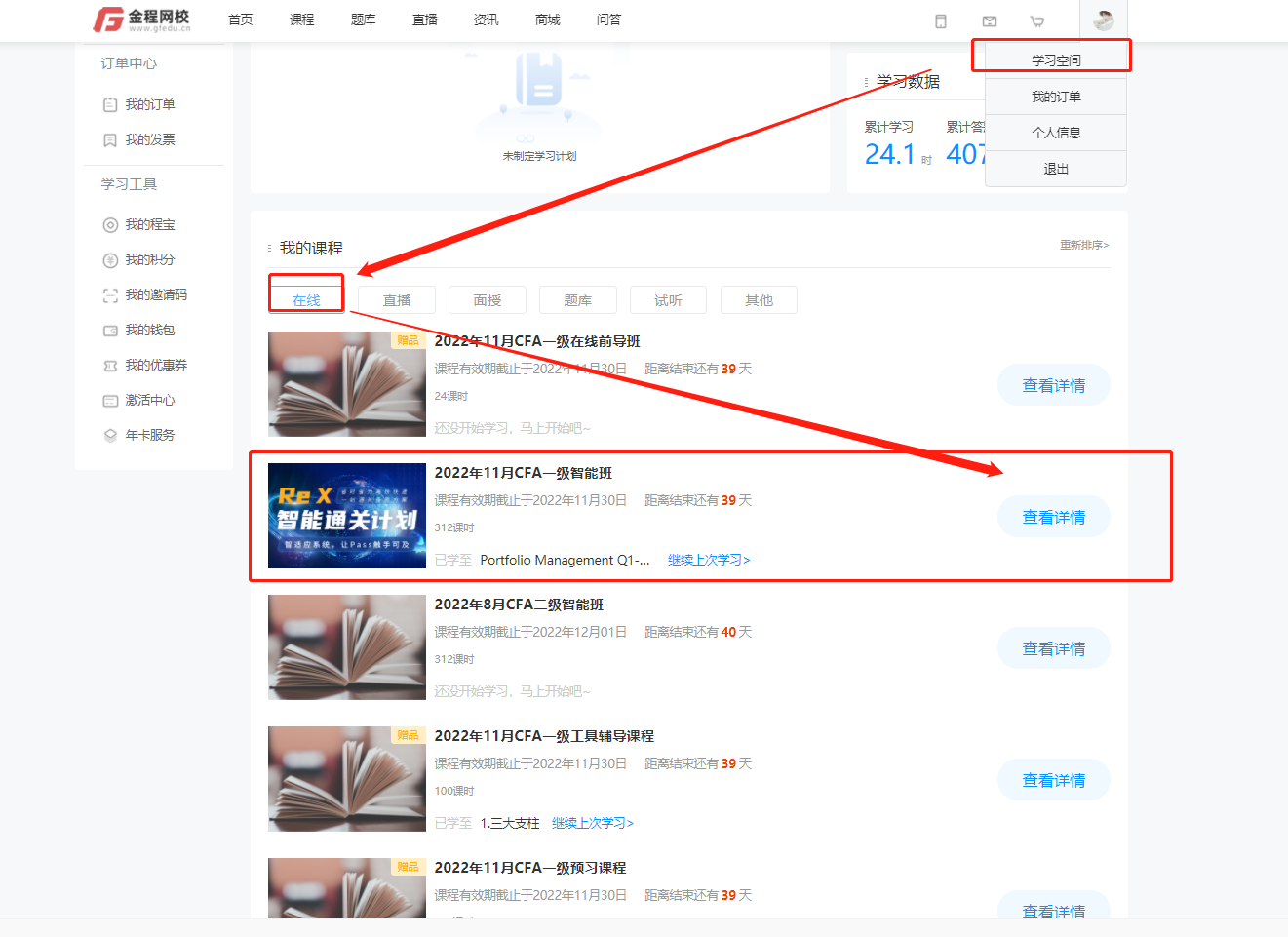The height and width of the screenshot is (937, 1288).
Task: Switch to the 题库 course tab
Action: pos(578,300)
